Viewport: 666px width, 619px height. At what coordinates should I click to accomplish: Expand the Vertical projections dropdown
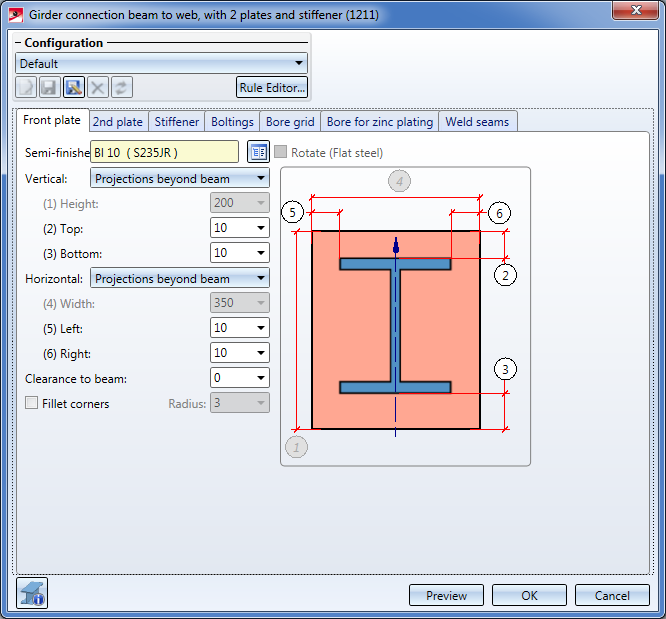(x=179, y=179)
